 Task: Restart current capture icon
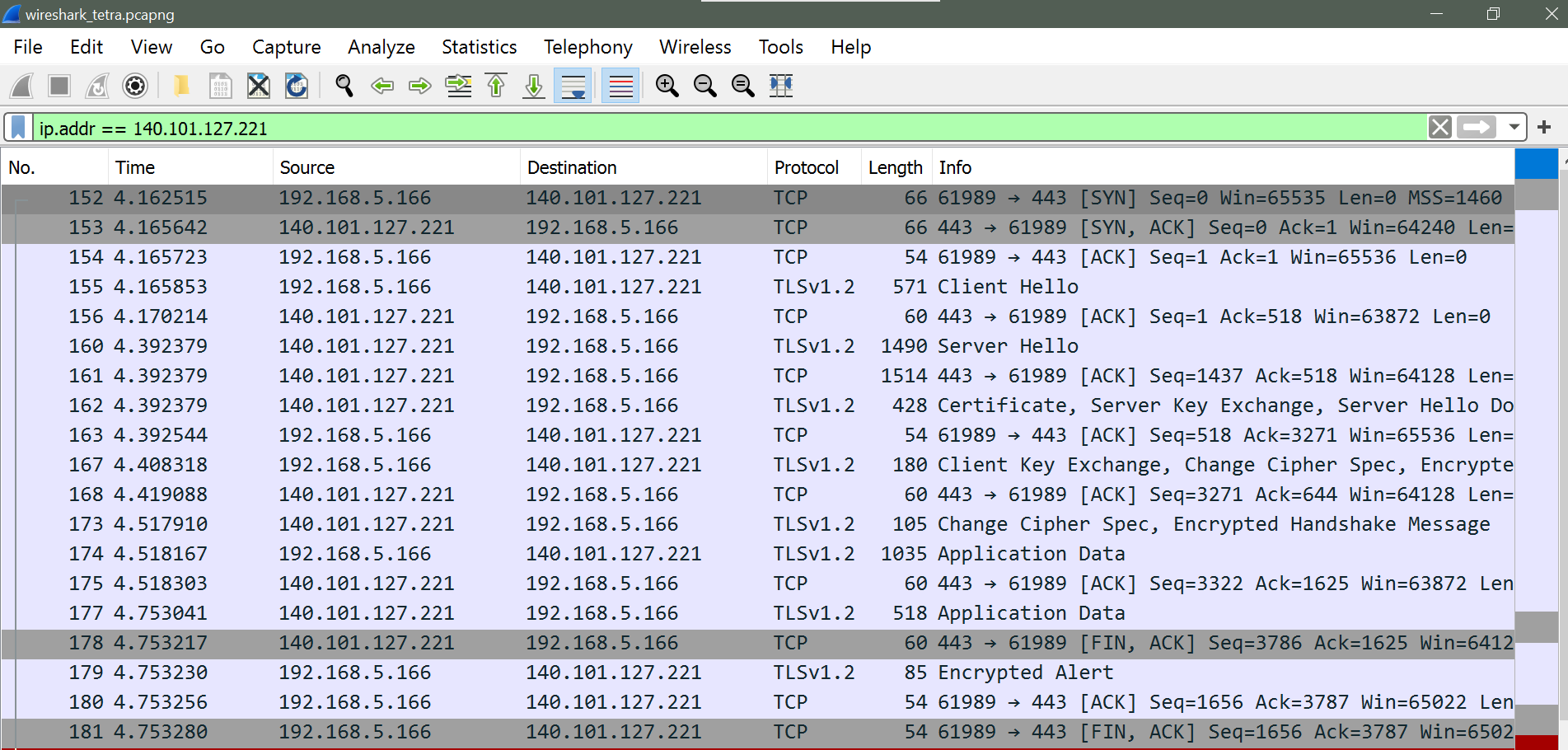tap(97, 86)
